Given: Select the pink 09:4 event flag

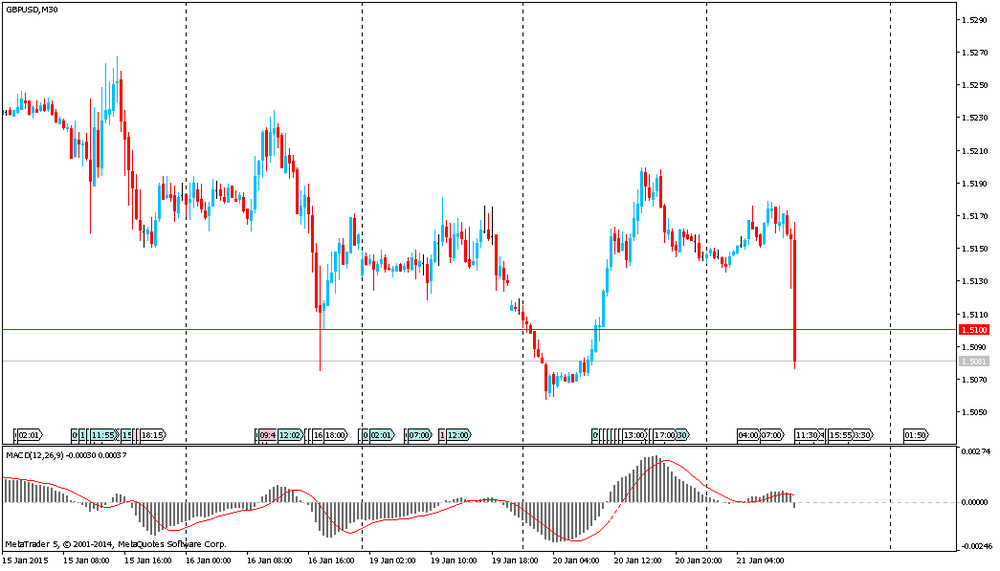Looking at the screenshot, I should click(x=267, y=435).
